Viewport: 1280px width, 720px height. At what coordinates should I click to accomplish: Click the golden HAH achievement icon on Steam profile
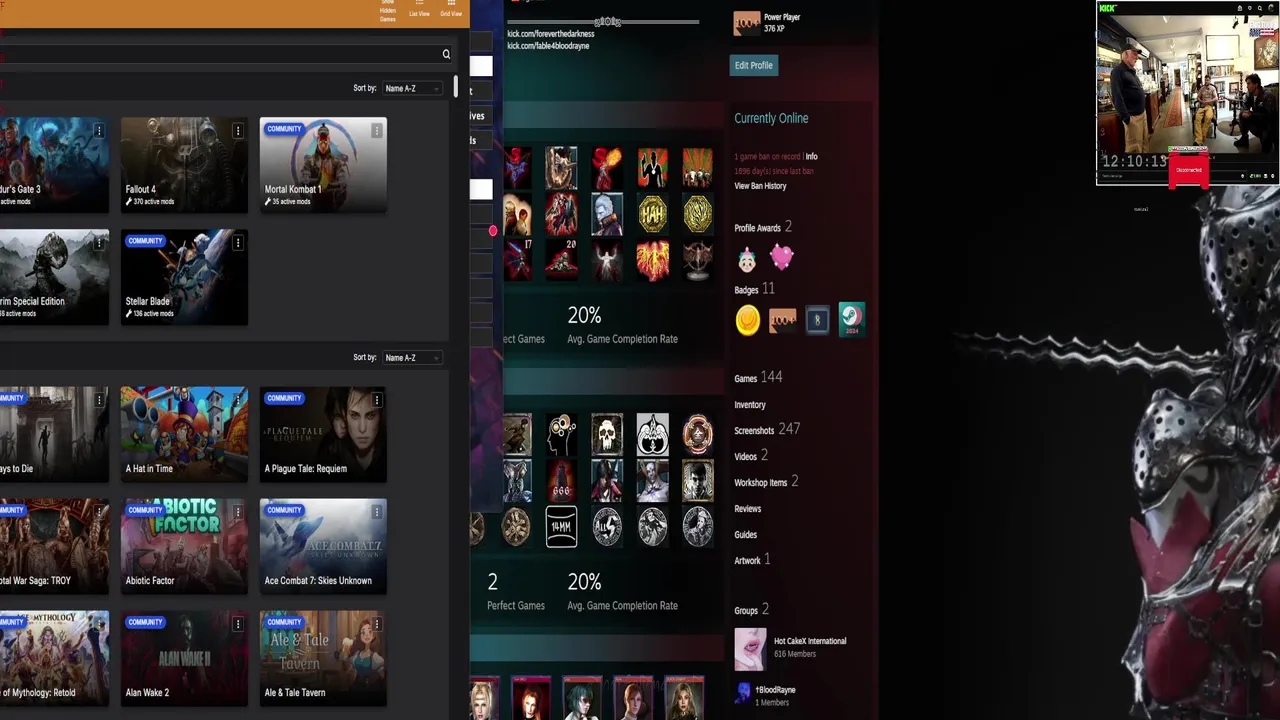652,213
